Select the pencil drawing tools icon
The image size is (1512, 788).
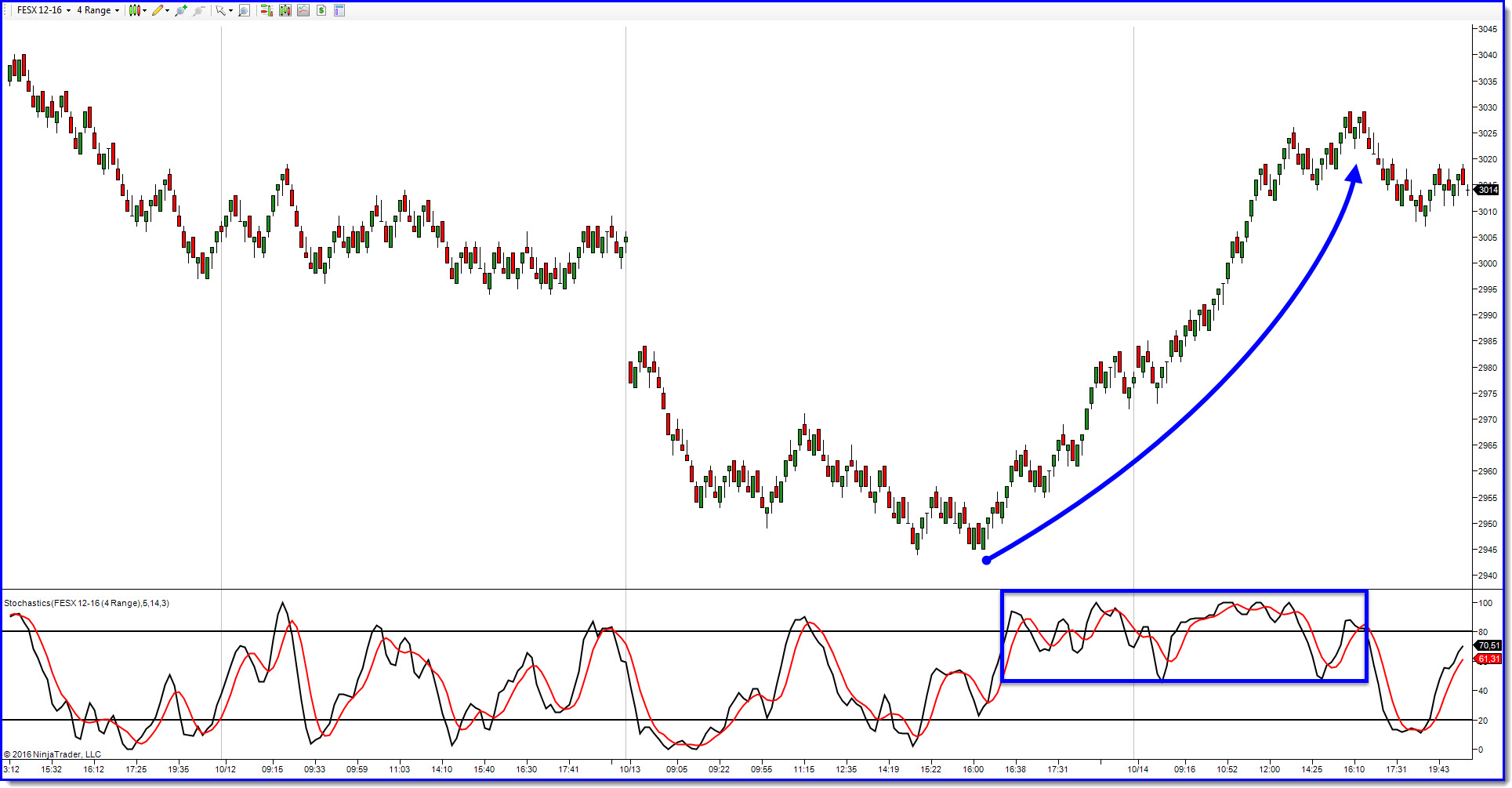(x=158, y=10)
